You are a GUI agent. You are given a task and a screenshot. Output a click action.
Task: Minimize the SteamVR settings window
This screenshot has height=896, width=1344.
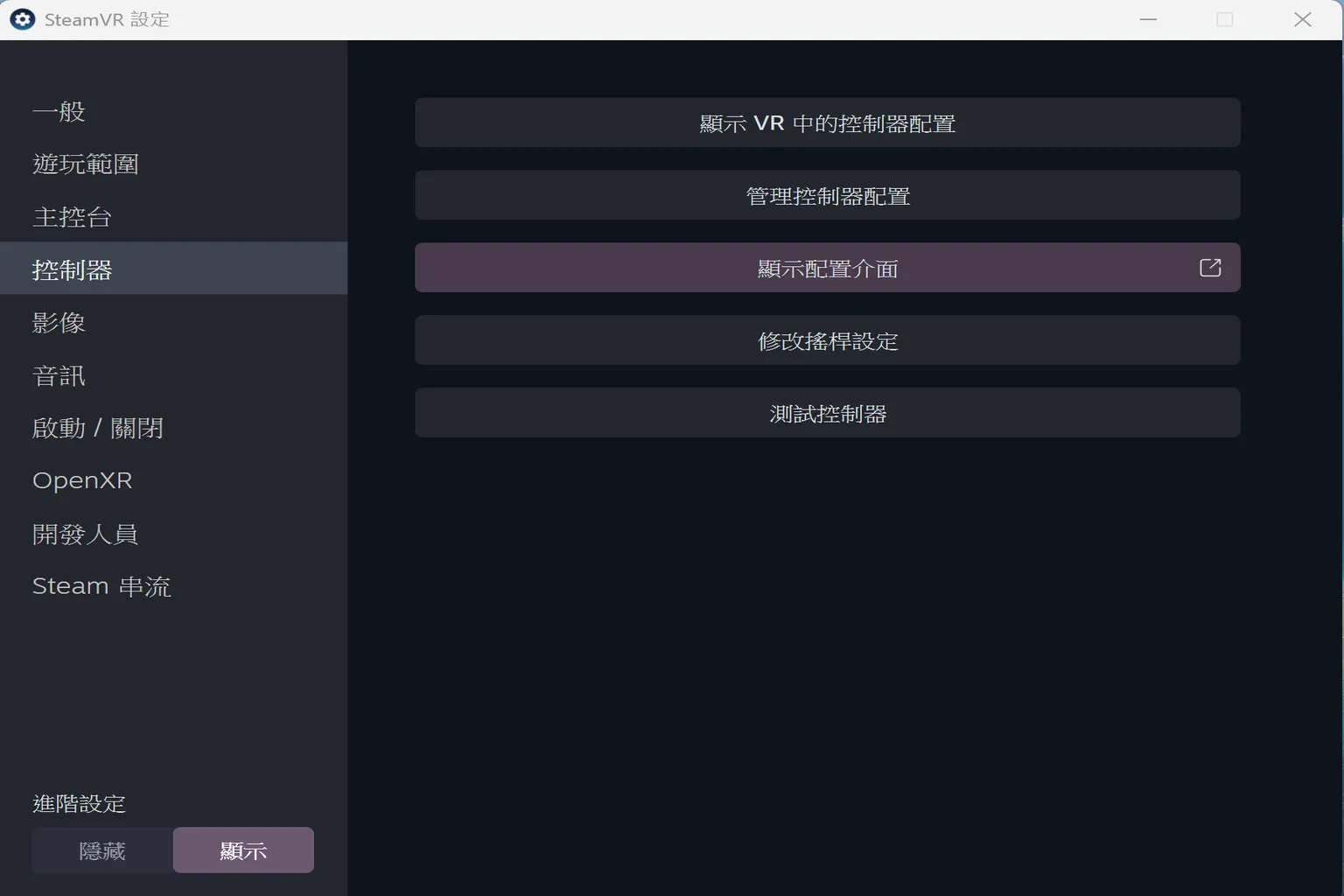[1148, 19]
